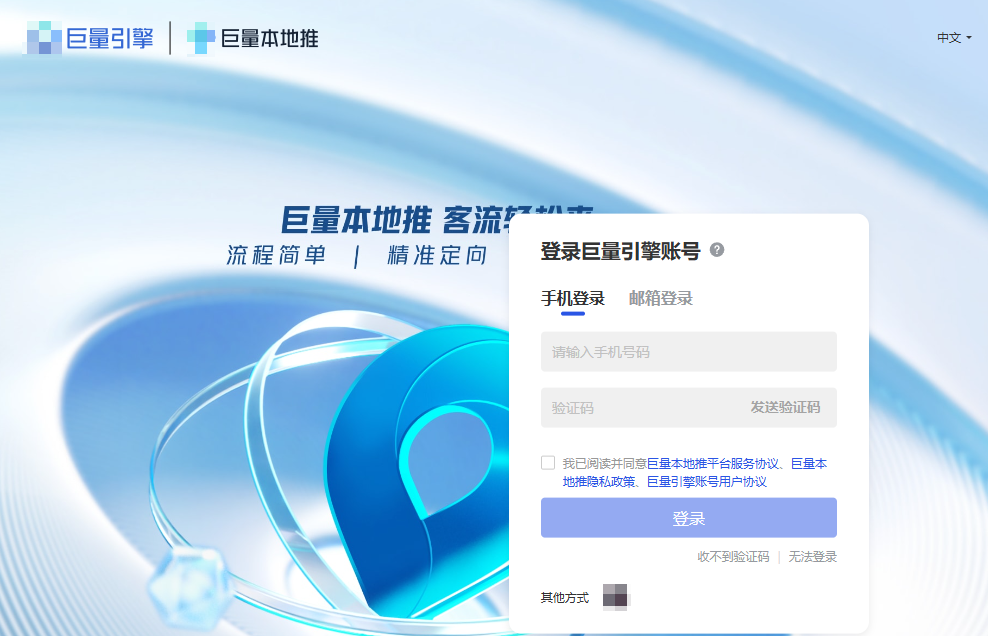This screenshot has width=988, height=636.
Task: Focus the 请输入手机号码 phone number field
Action: pyautogui.click(x=689, y=352)
